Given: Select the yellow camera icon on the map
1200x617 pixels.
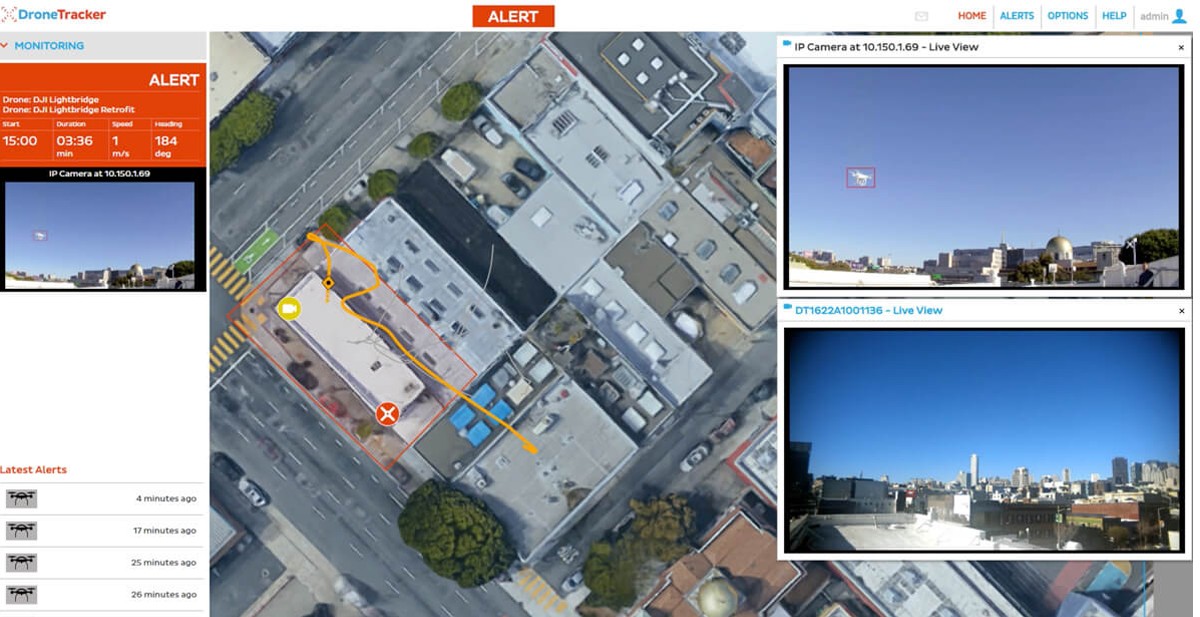Looking at the screenshot, I should pos(289,310).
